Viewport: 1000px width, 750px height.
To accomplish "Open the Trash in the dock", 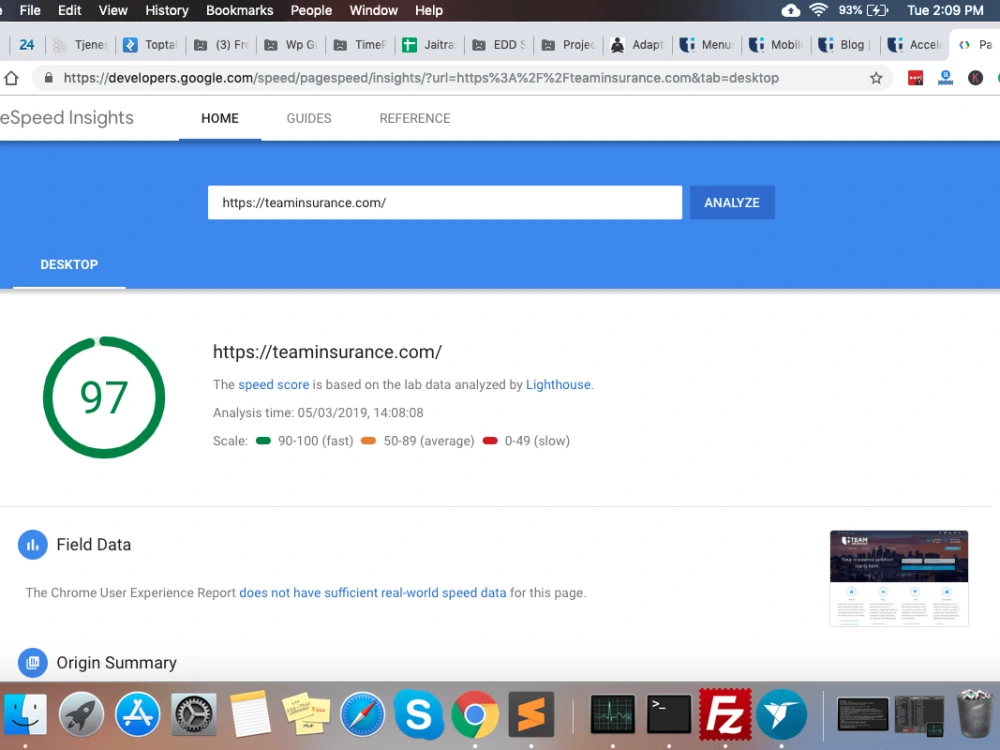I will pyautogui.click(x=974, y=714).
